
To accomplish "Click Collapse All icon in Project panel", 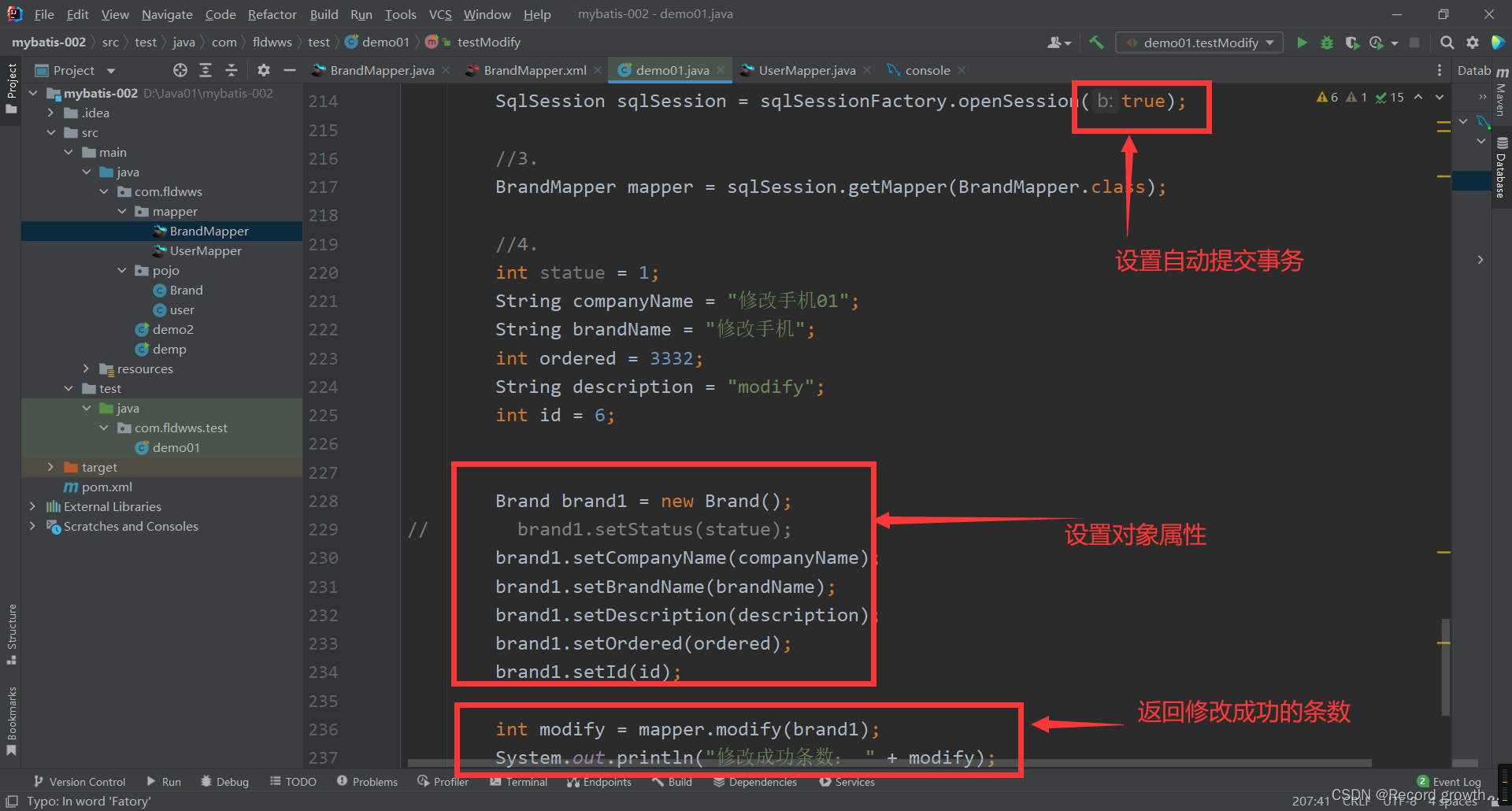I will click(232, 70).
